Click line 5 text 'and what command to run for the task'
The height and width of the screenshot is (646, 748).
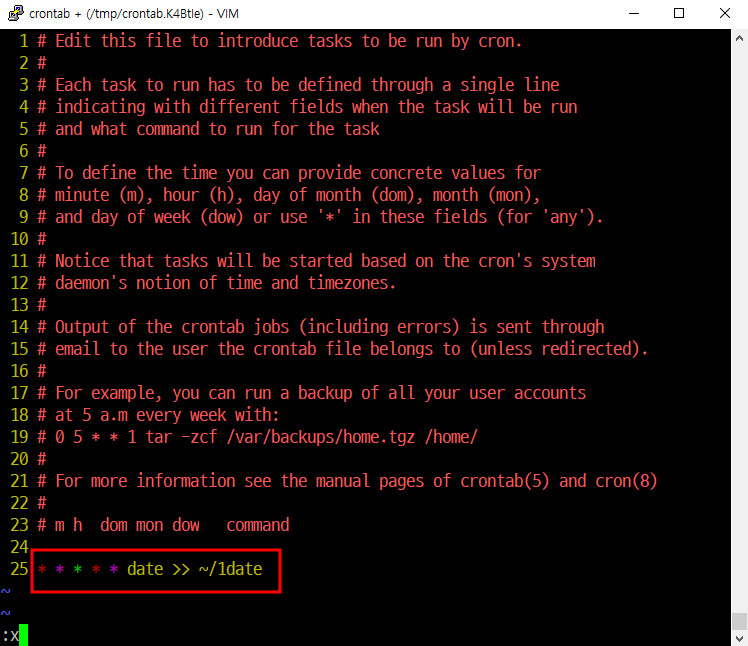(217, 129)
